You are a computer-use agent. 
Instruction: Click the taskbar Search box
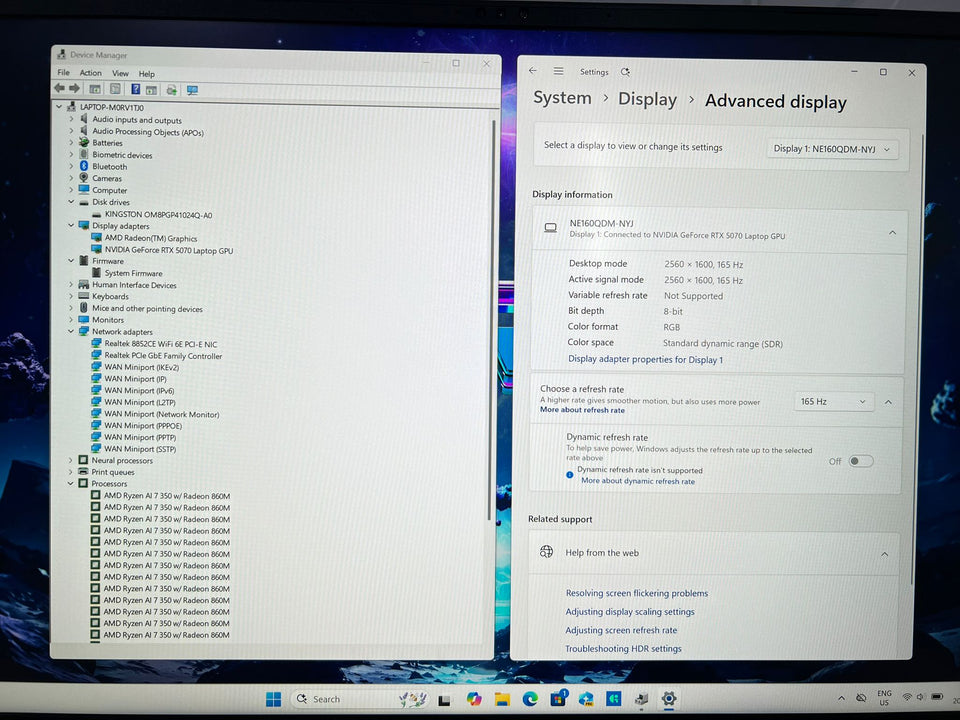point(360,699)
